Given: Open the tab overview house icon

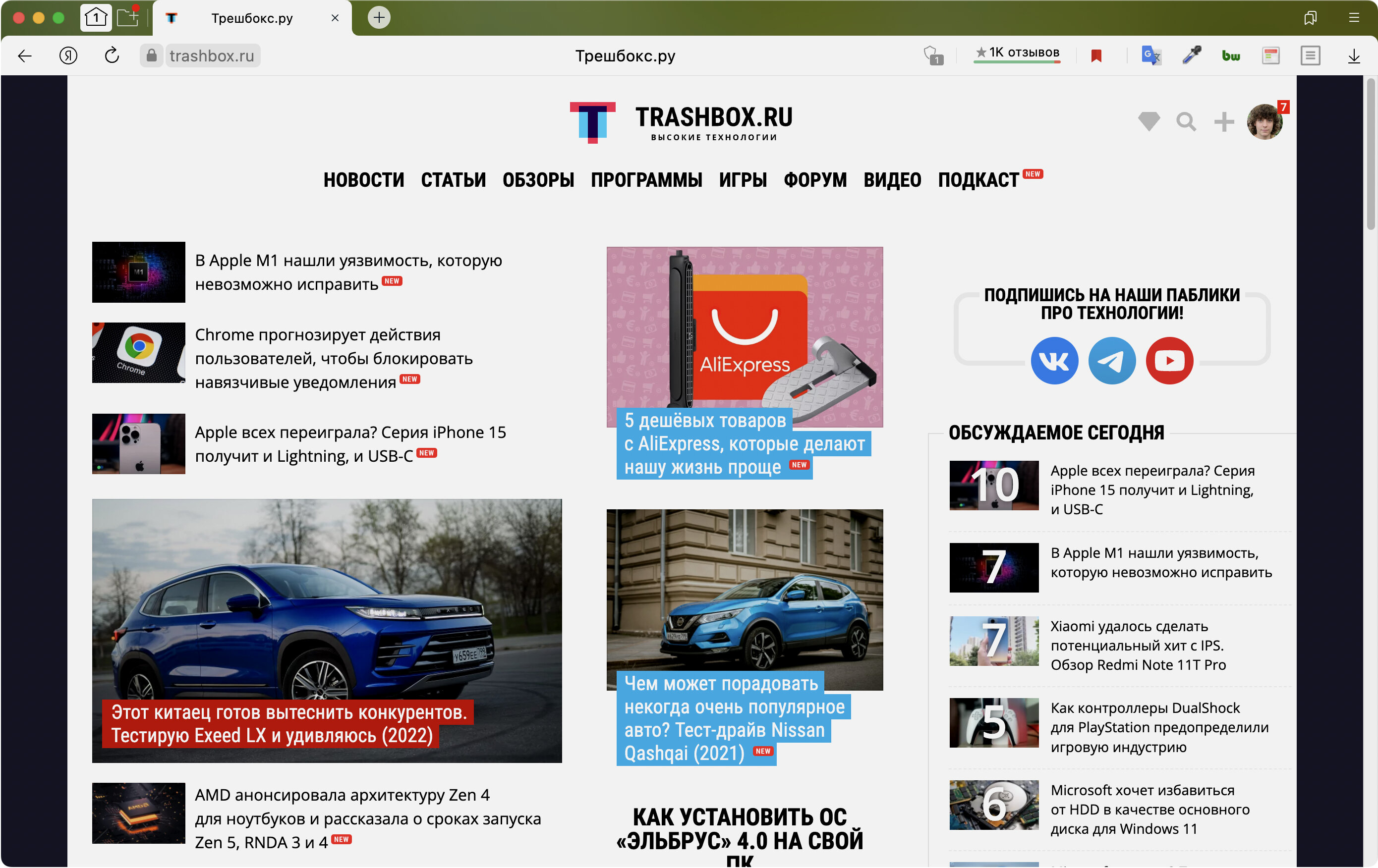Looking at the screenshot, I should click(96, 18).
